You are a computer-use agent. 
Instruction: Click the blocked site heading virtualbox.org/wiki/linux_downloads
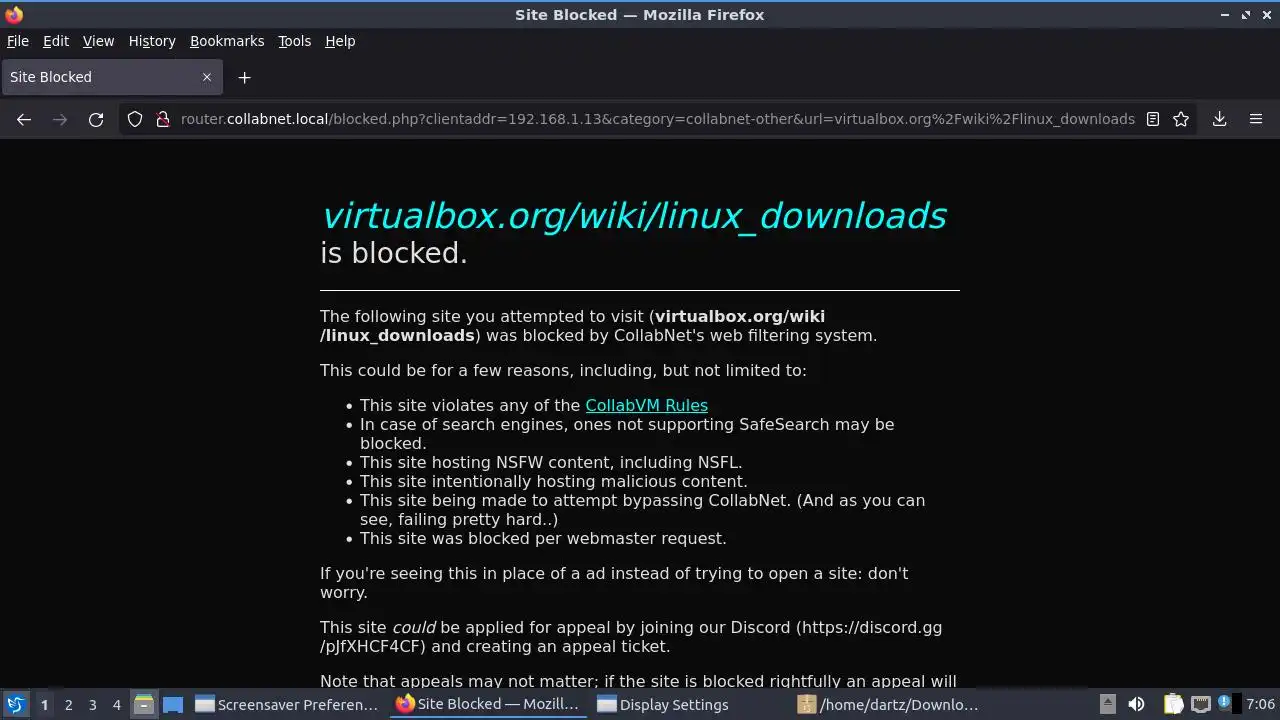tap(633, 216)
